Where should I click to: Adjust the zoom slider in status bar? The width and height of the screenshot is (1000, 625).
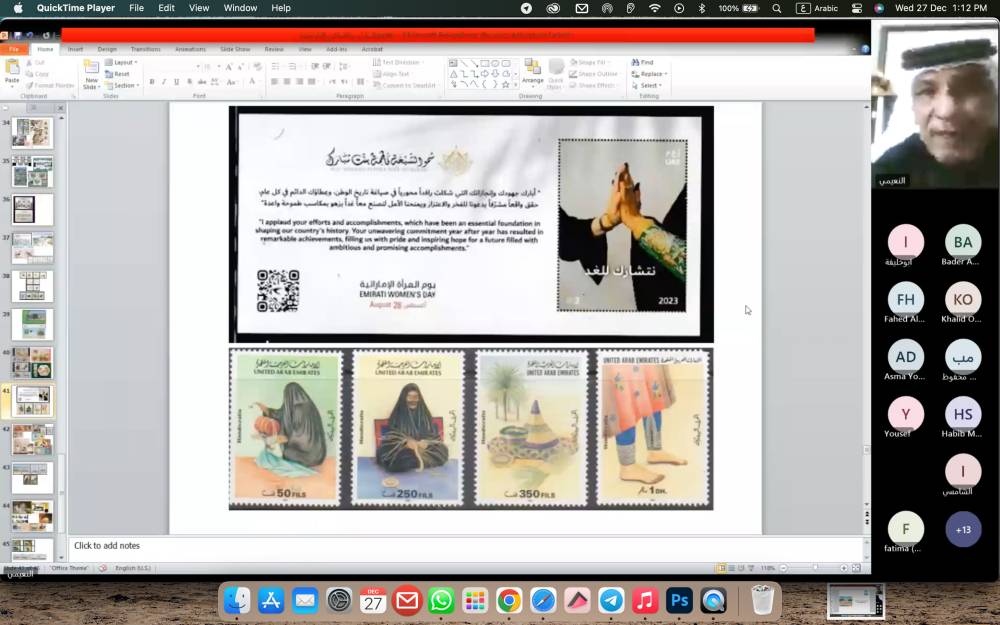pos(815,568)
